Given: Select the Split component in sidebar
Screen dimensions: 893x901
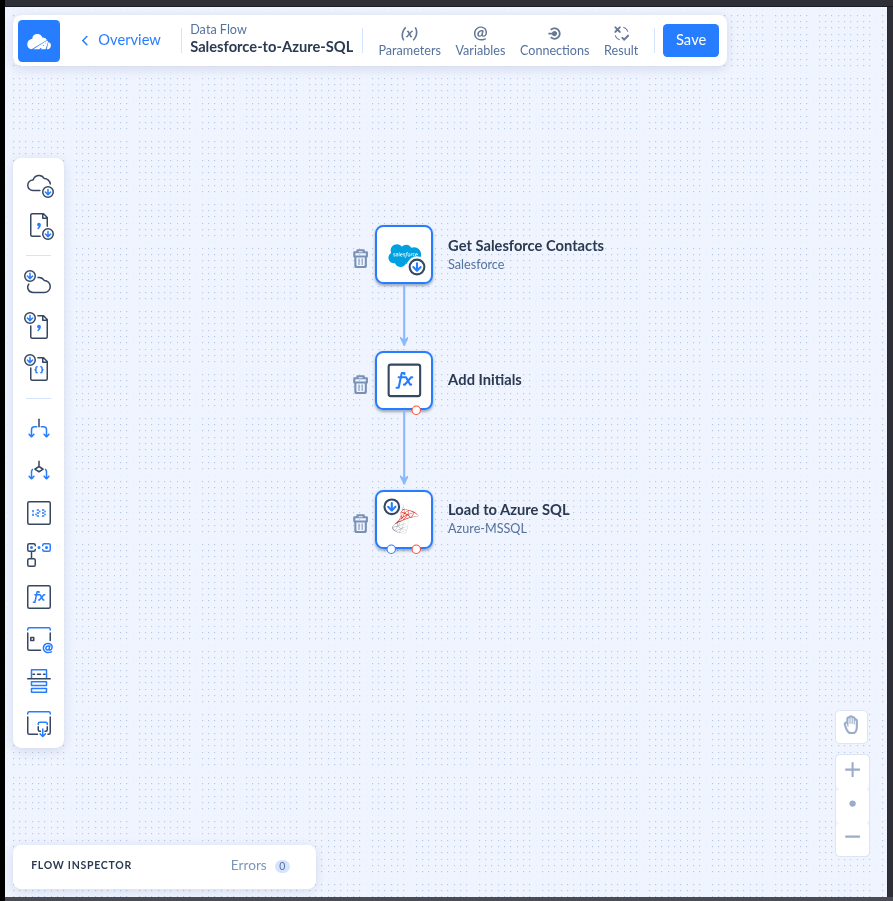Looking at the screenshot, I should [39, 429].
